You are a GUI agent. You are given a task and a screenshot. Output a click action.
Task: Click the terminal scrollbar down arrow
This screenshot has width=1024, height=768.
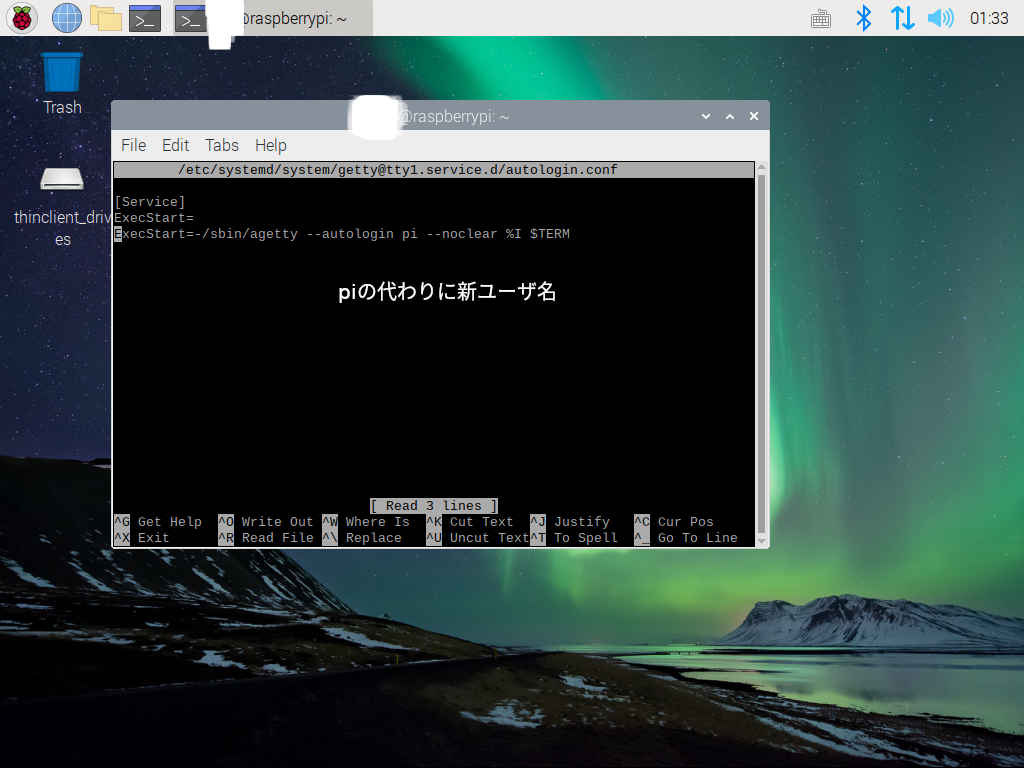(761, 541)
